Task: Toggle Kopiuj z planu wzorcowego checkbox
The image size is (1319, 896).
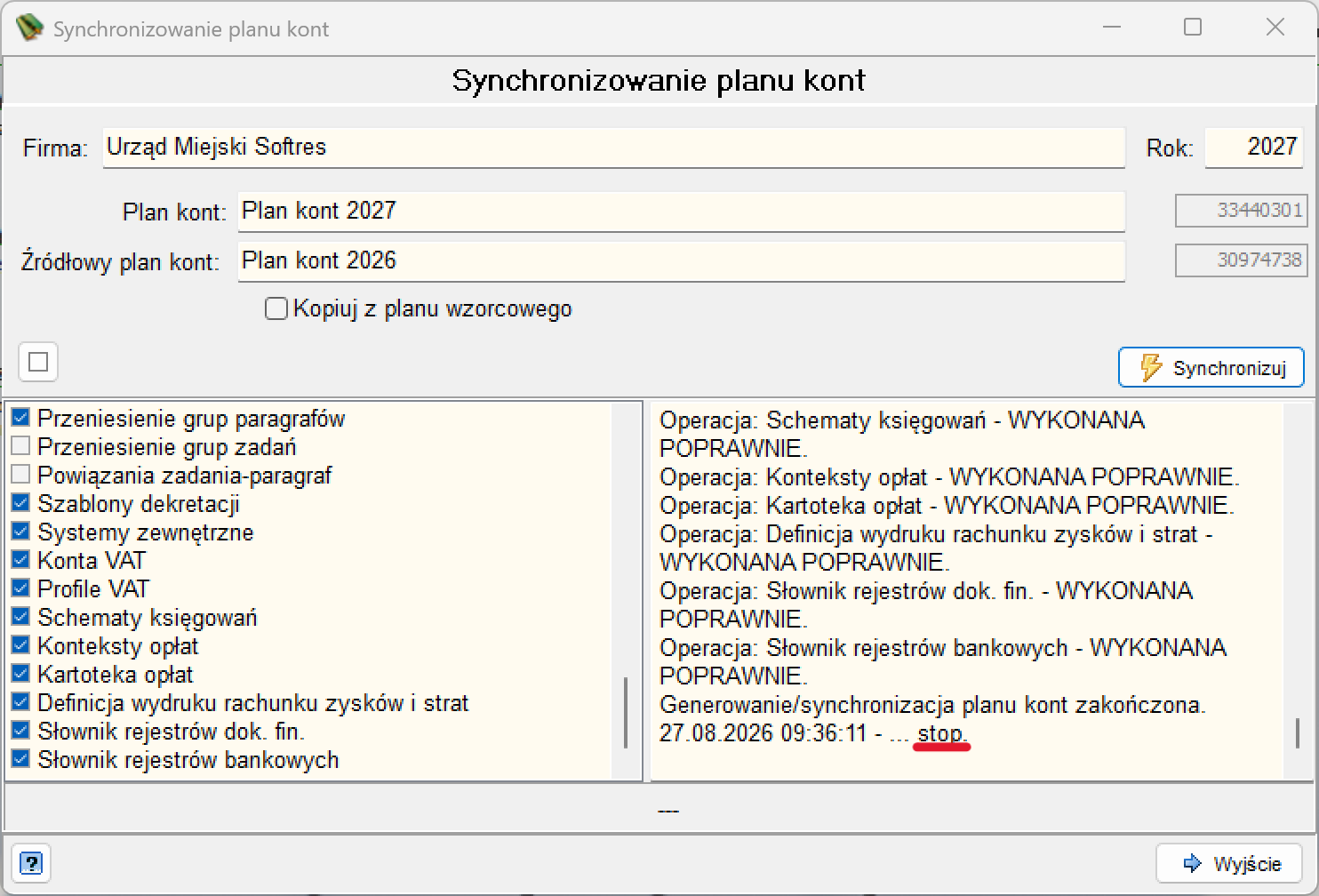Action: click(x=276, y=308)
